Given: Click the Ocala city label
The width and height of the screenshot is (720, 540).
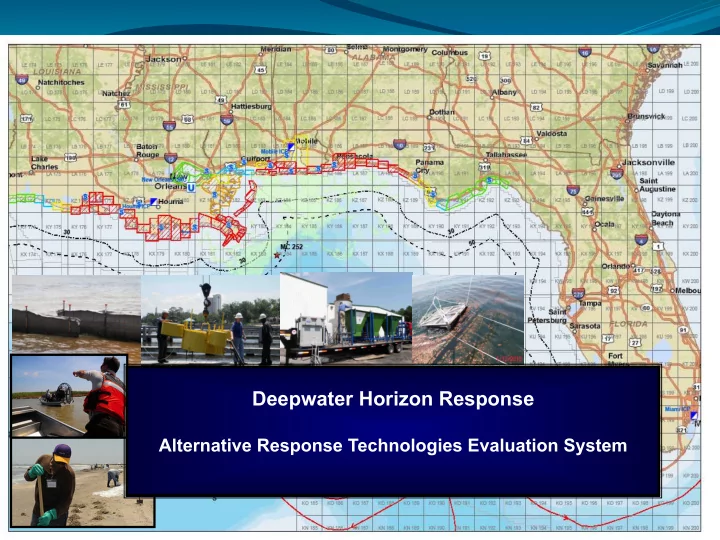Looking at the screenshot, I should point(604,224).
